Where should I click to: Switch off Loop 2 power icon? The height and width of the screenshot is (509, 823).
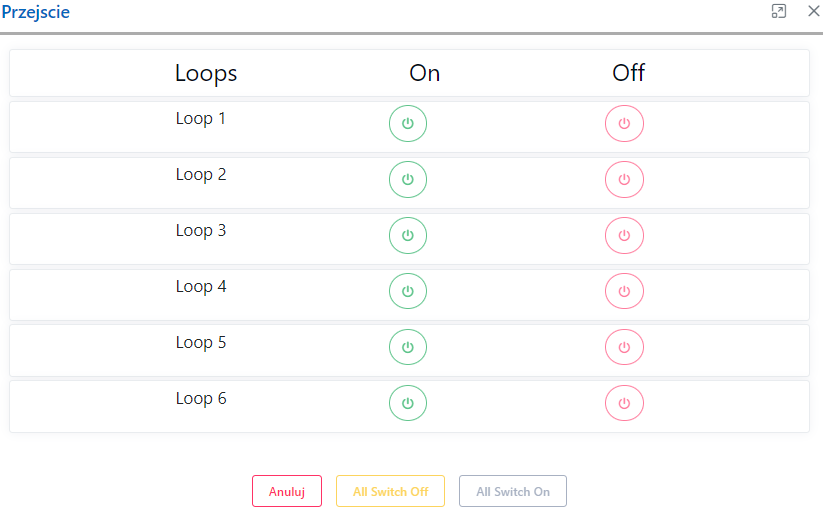[624, 180]
